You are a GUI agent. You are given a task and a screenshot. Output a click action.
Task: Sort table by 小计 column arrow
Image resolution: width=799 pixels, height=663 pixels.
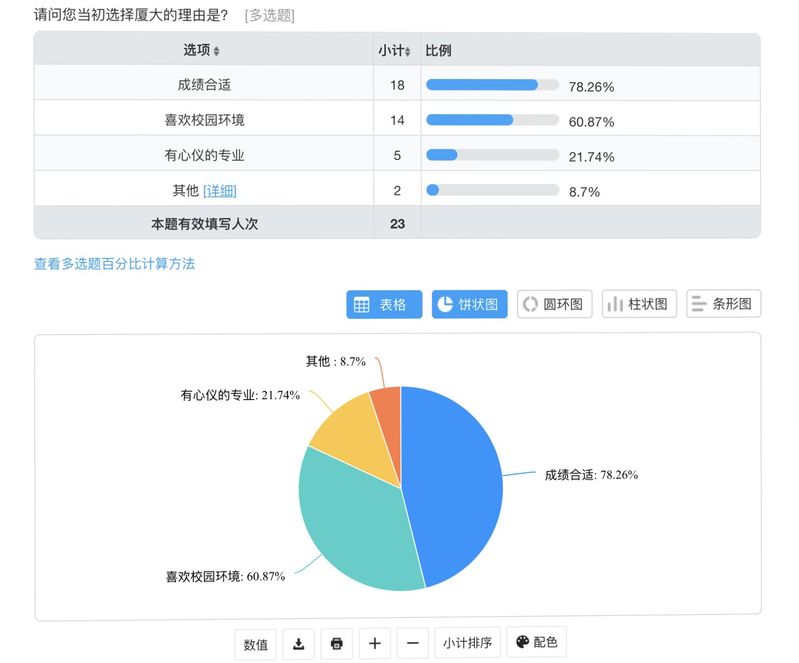point(408,51)
